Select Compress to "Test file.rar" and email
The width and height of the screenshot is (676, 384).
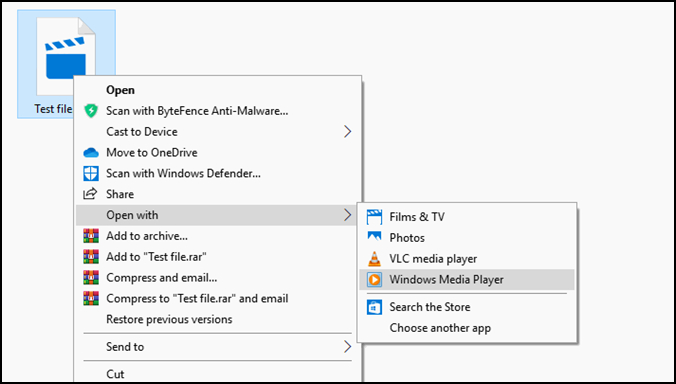tap(218, 298)
